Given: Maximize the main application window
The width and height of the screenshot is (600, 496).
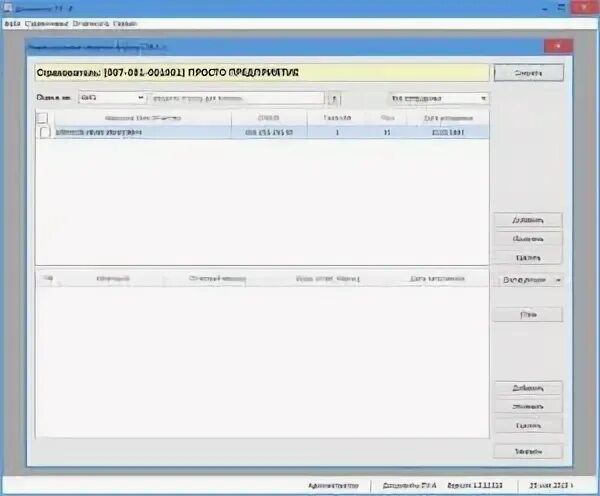Looking at the screenshot, I should tap(562, 8).
